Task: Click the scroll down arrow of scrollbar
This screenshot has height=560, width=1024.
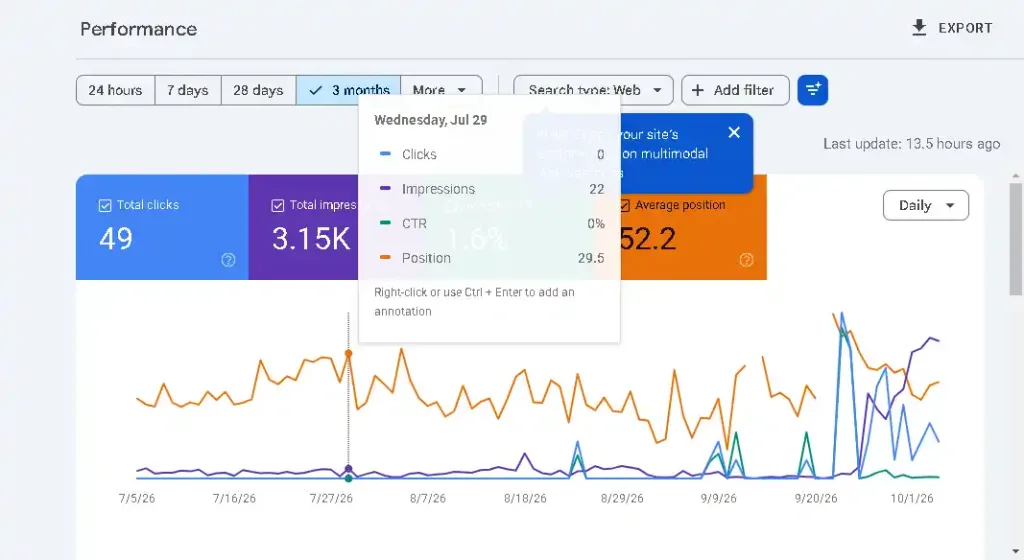Action: [x=1016, y=553]
